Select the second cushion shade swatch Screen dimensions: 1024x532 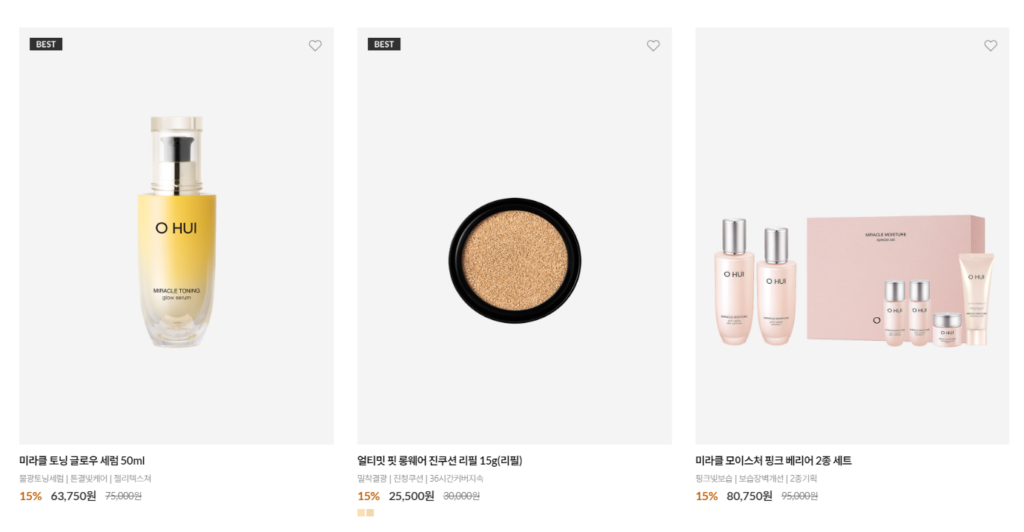(370, 513)
